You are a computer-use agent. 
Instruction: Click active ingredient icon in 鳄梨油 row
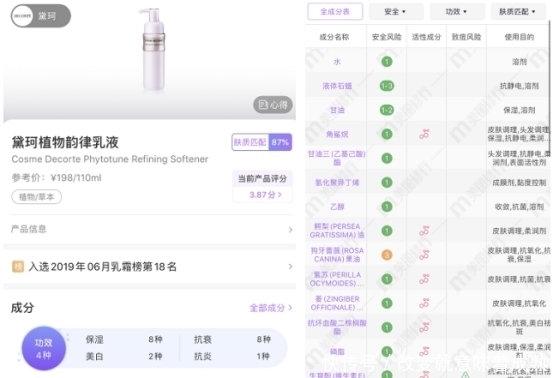click(424, 231)
